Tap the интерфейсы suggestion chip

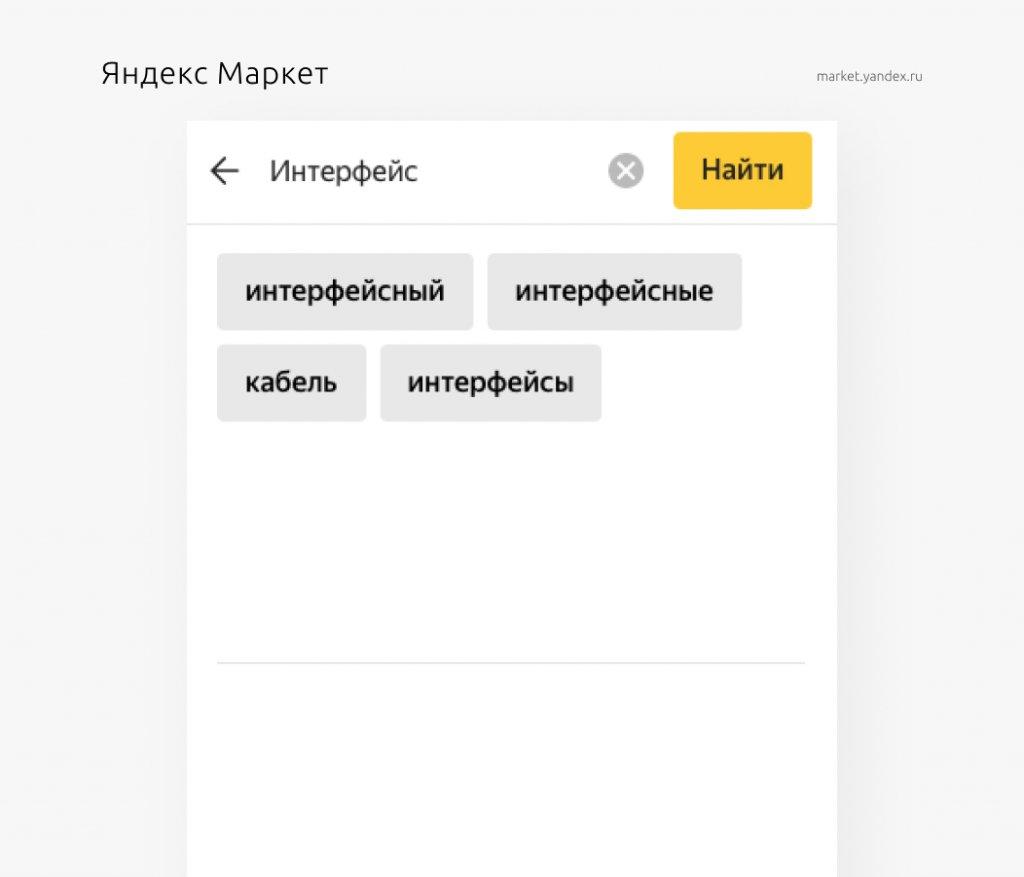coord(490,383)
